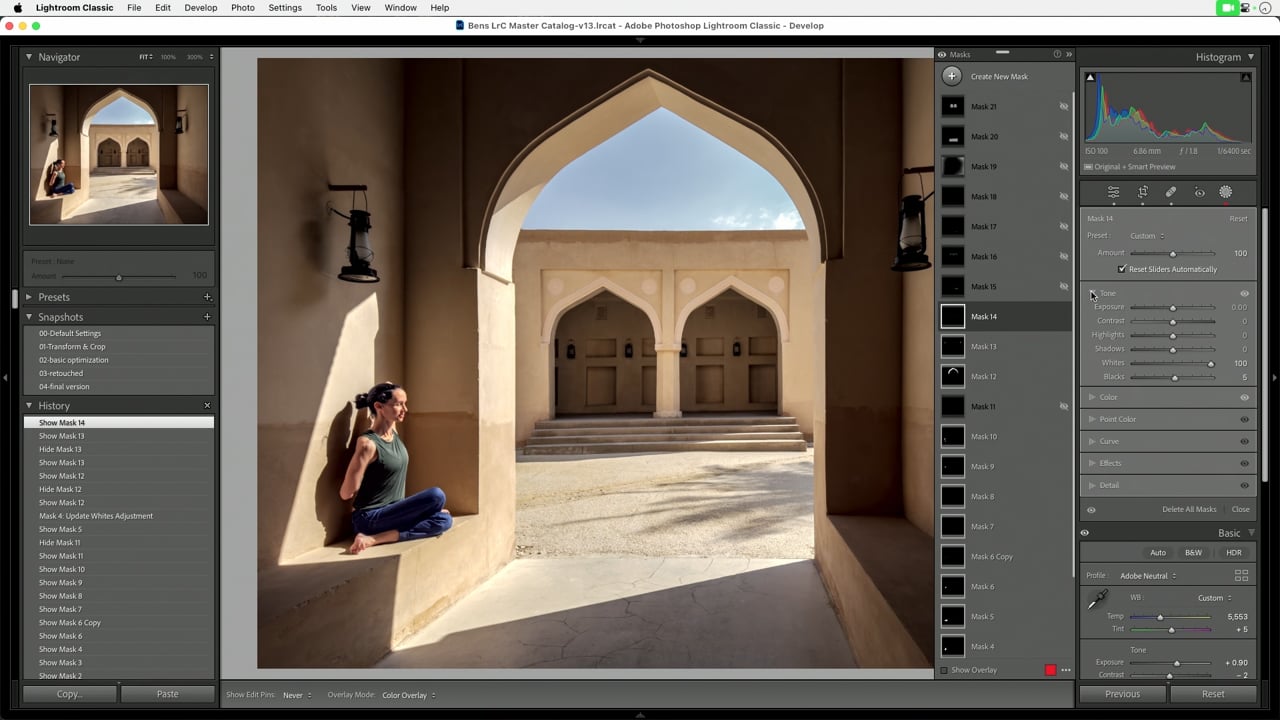Expand the Color section triangle
The height and width of the screenshot is (720, 1280).
pos(1092,397)
